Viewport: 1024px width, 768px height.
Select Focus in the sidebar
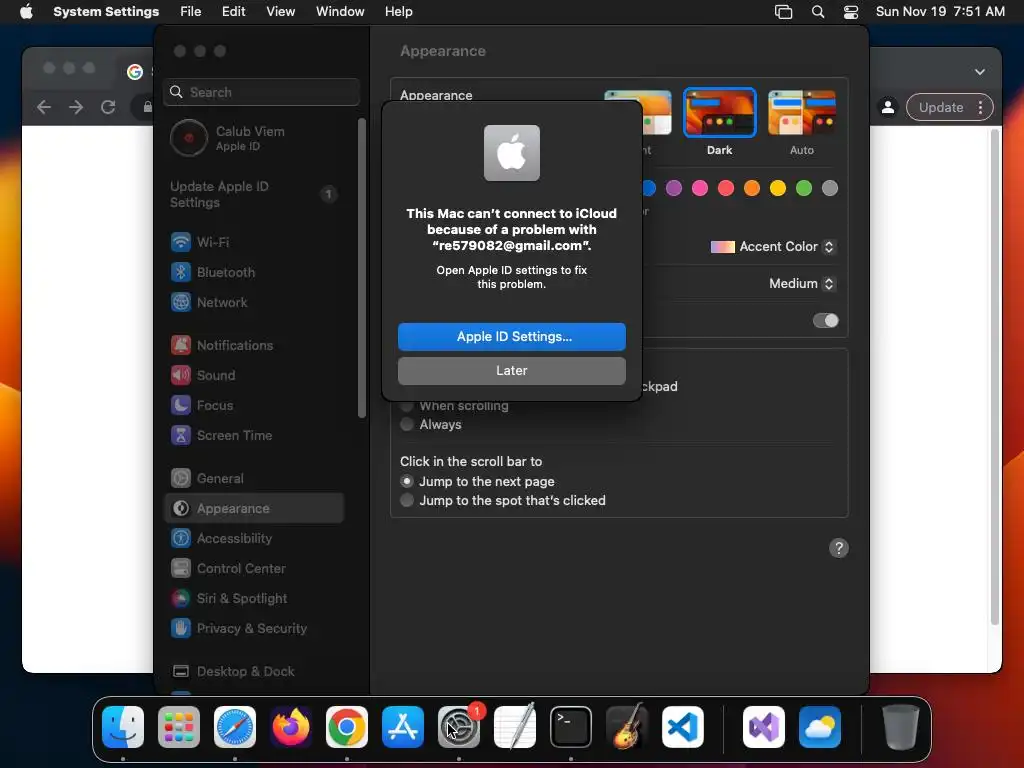click(x=255, y=406)
